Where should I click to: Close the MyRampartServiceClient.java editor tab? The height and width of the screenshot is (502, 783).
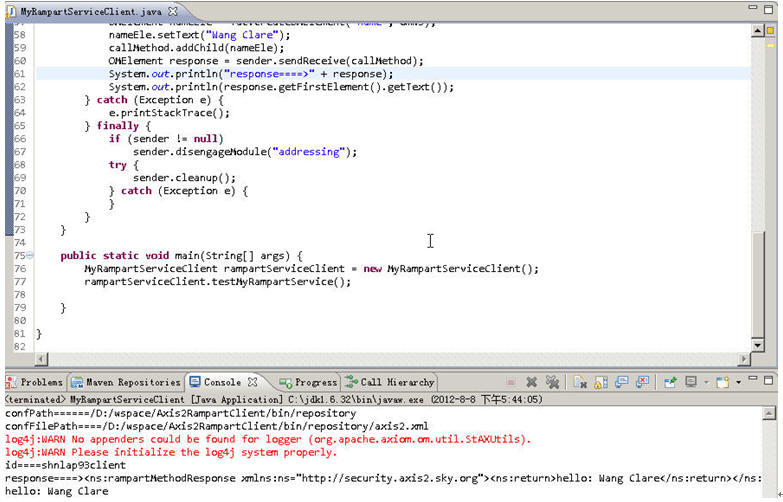(x=173, y=10)
